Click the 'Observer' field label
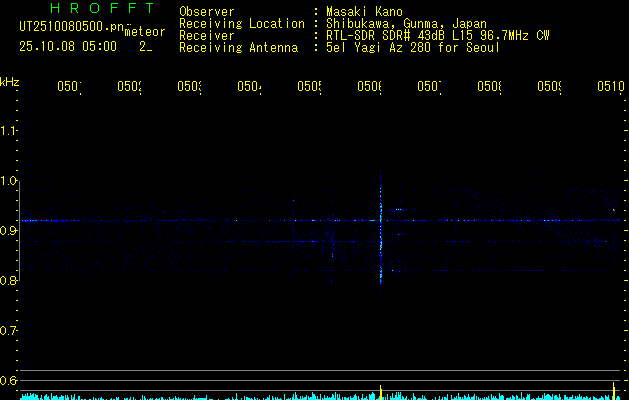Image resolution: width=629 pixels, height=400 pixels. pos(207,12)
